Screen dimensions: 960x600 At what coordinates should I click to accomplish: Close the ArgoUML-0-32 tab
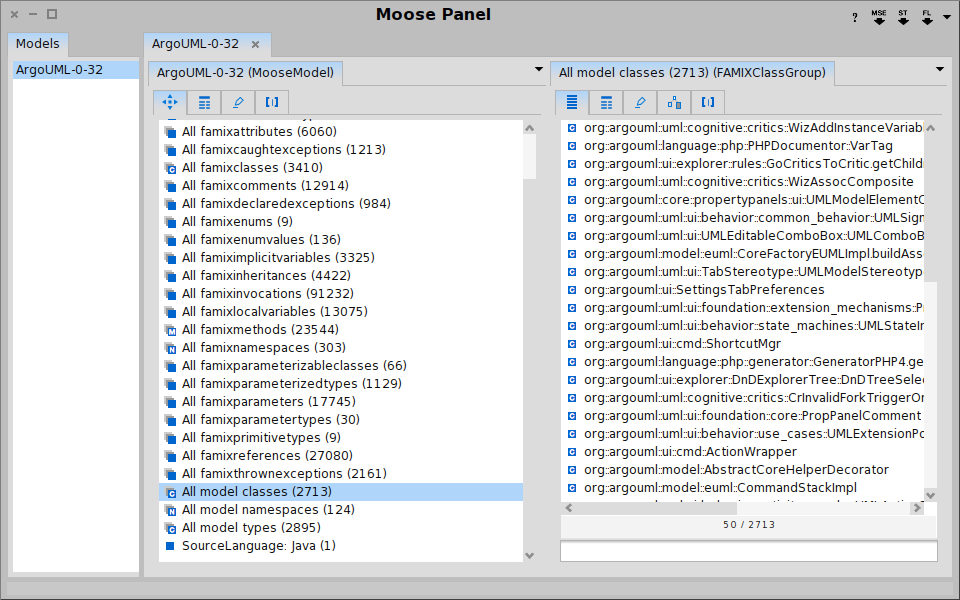(x=255, y=45)
